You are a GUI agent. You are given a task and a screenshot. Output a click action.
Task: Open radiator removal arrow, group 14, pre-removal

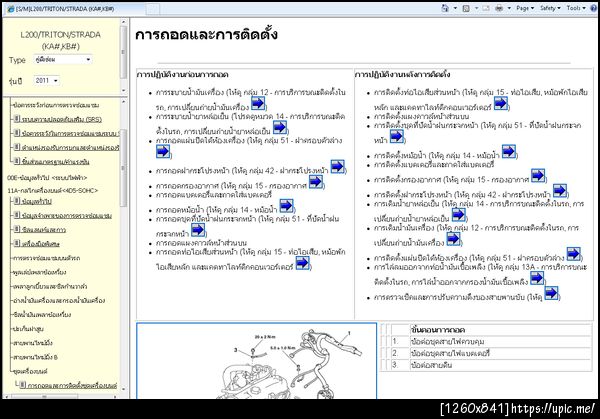(286, 206)
